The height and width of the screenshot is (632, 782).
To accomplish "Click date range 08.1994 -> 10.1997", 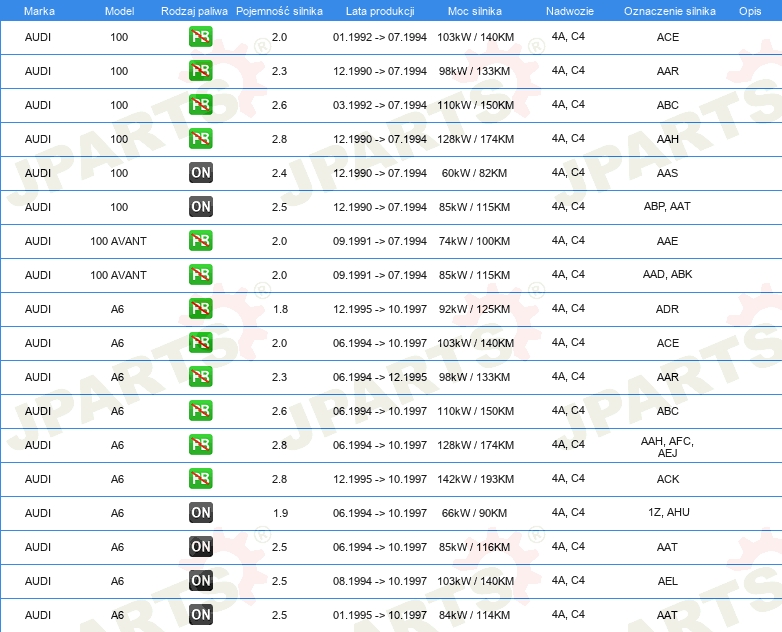I will [380, 581].
